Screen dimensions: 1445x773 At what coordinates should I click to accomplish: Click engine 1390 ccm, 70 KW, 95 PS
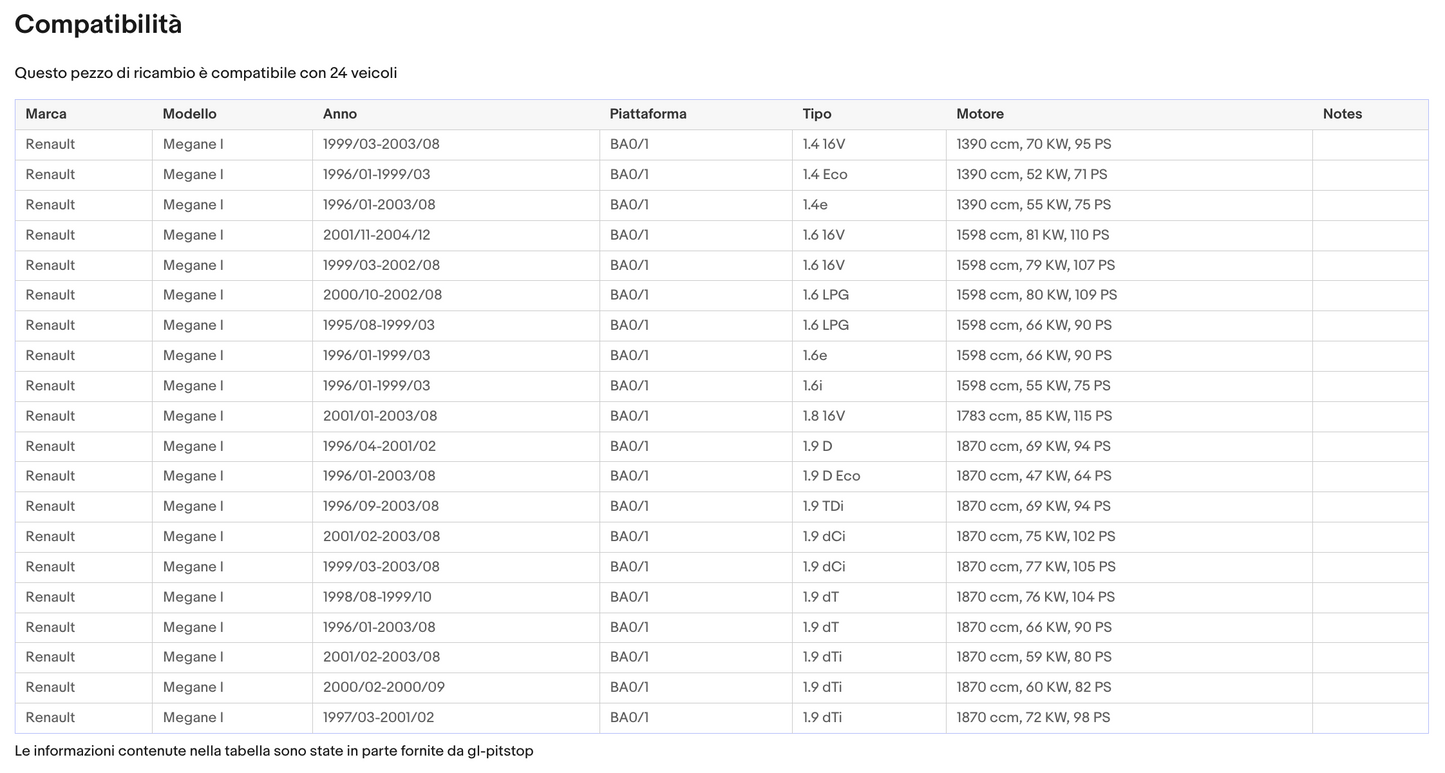pos(1034,144)
